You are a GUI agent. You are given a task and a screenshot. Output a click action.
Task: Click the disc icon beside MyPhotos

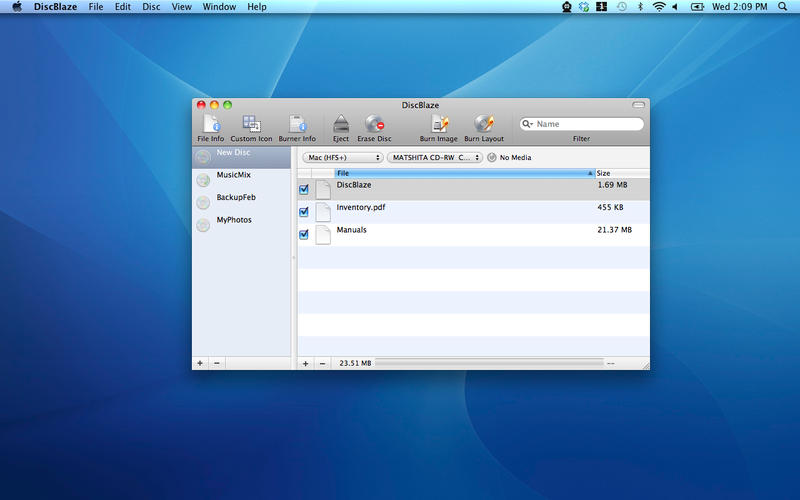click(203, 224)
